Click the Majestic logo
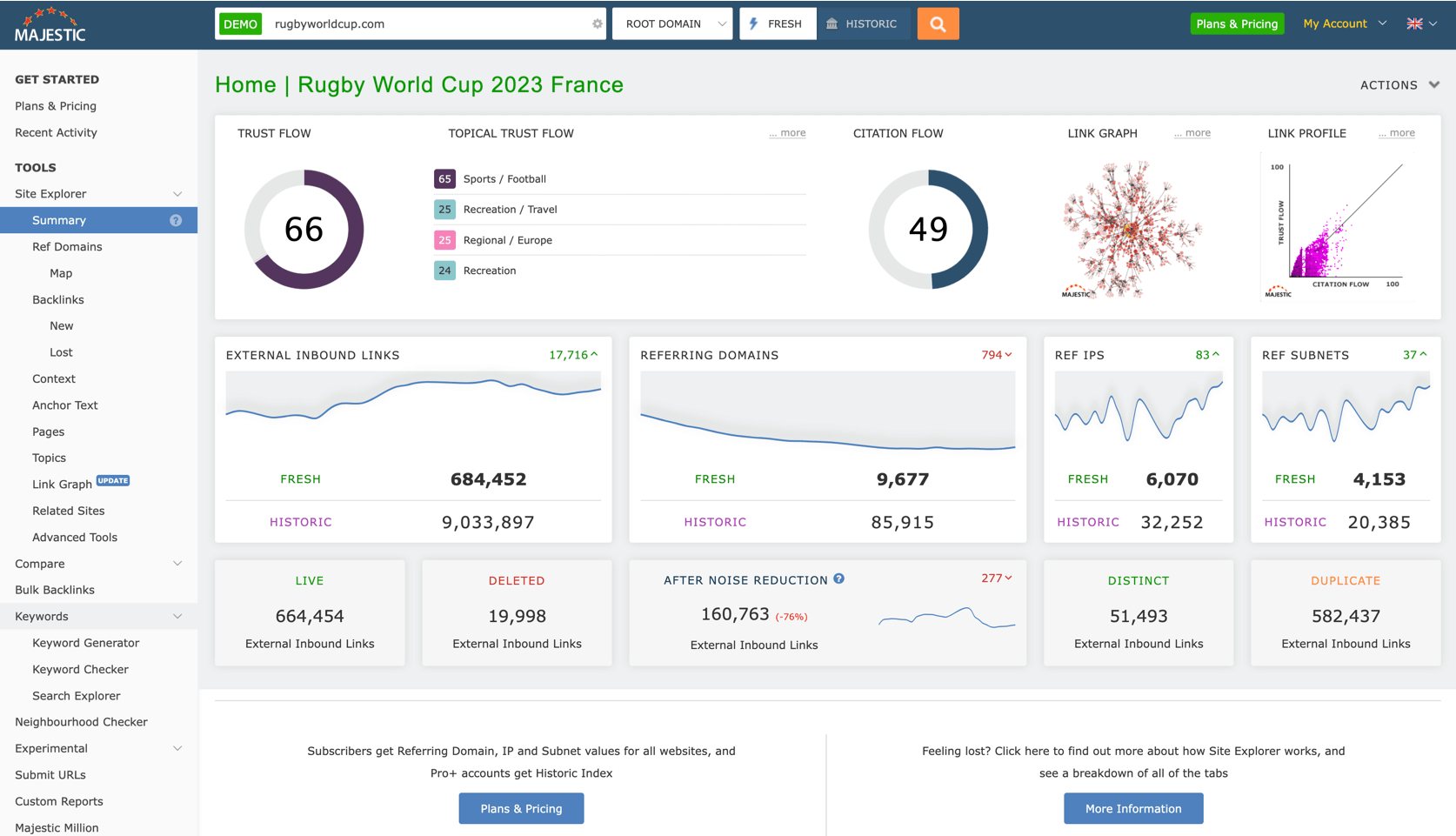The width and height of the screenshot is (1456, 836). point(50,24)
